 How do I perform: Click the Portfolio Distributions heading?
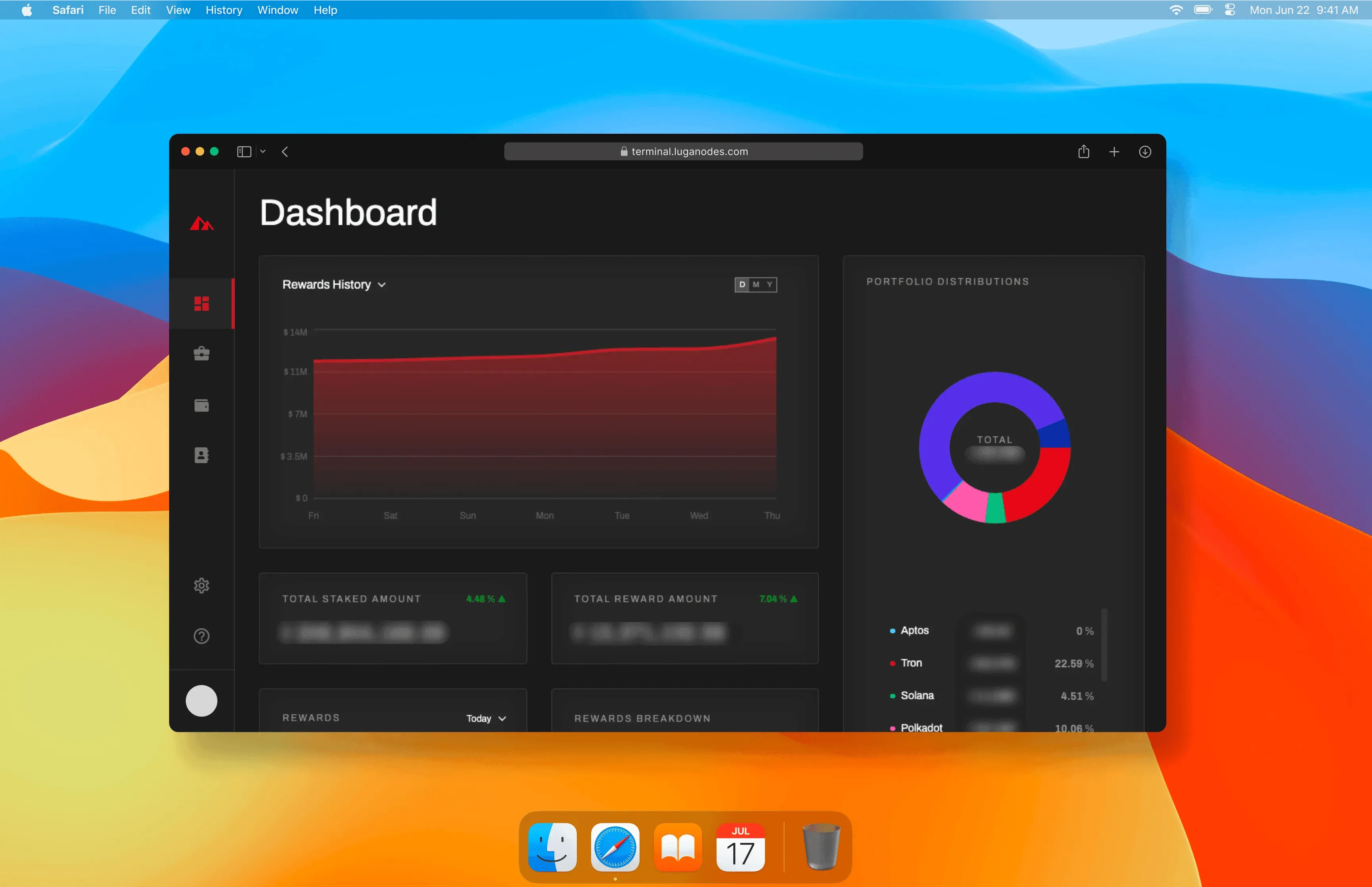tap(948, 282)
